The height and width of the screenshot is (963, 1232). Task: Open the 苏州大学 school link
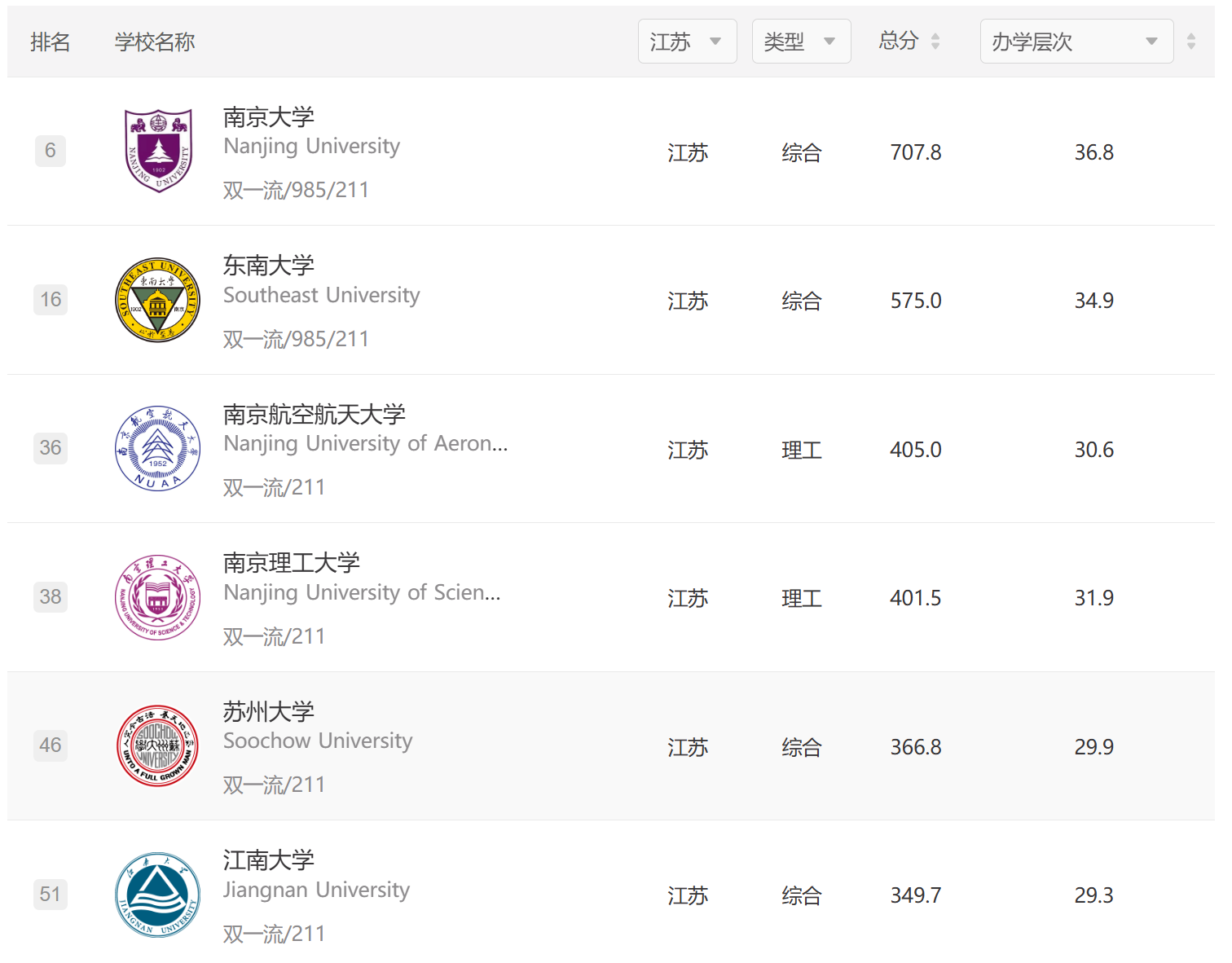[x=269, y=712]
